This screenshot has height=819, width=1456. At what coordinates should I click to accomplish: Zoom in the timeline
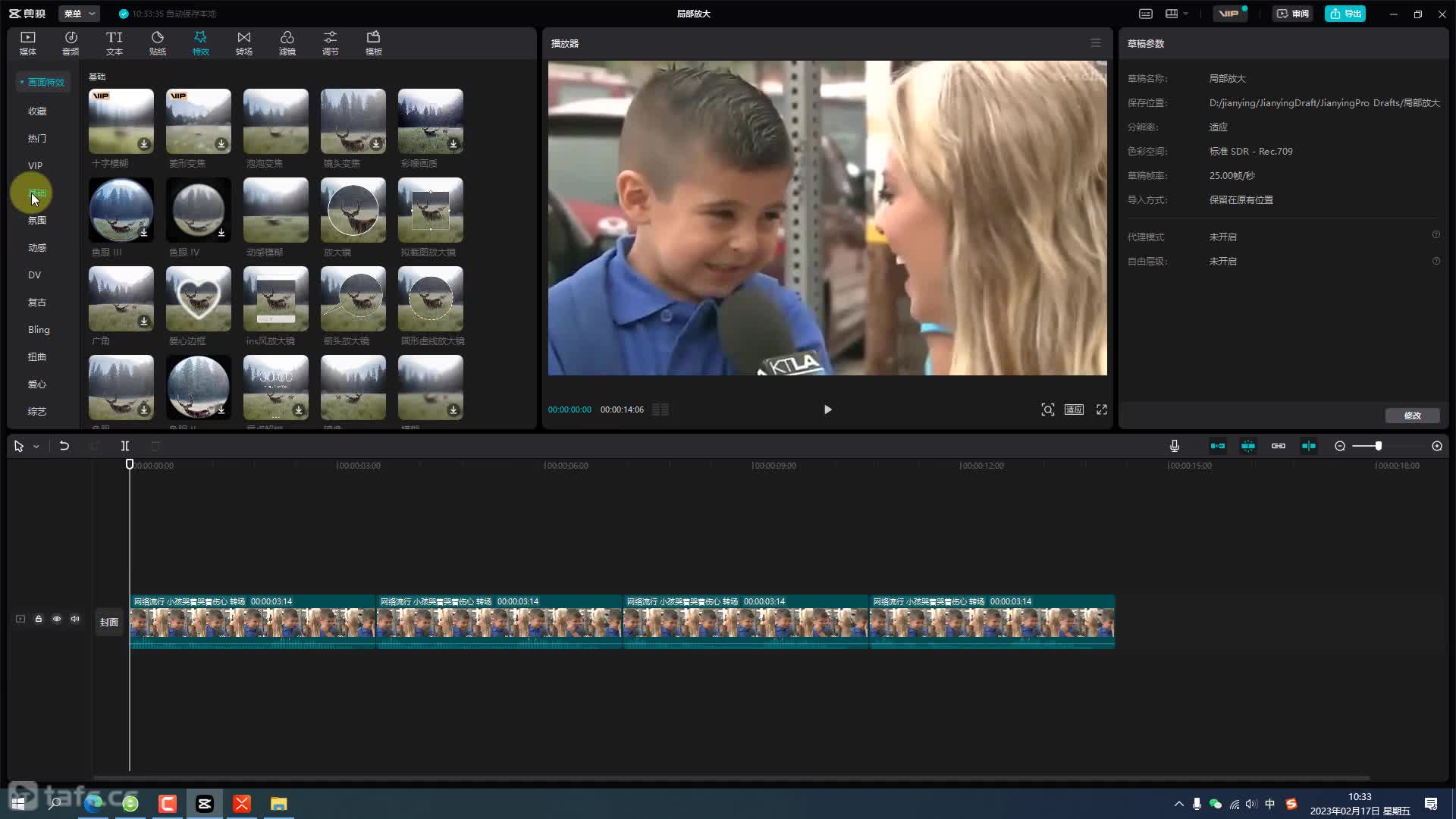[1437, 446]
